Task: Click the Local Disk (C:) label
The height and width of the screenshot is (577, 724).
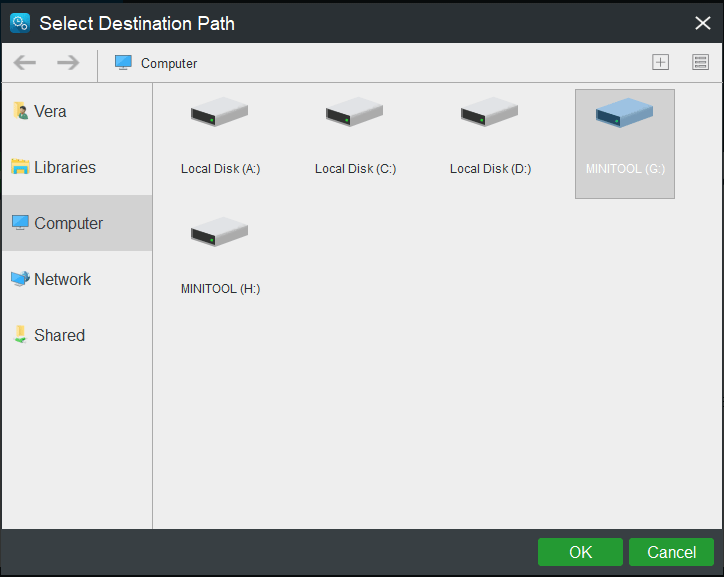Action: click(356, 169)
